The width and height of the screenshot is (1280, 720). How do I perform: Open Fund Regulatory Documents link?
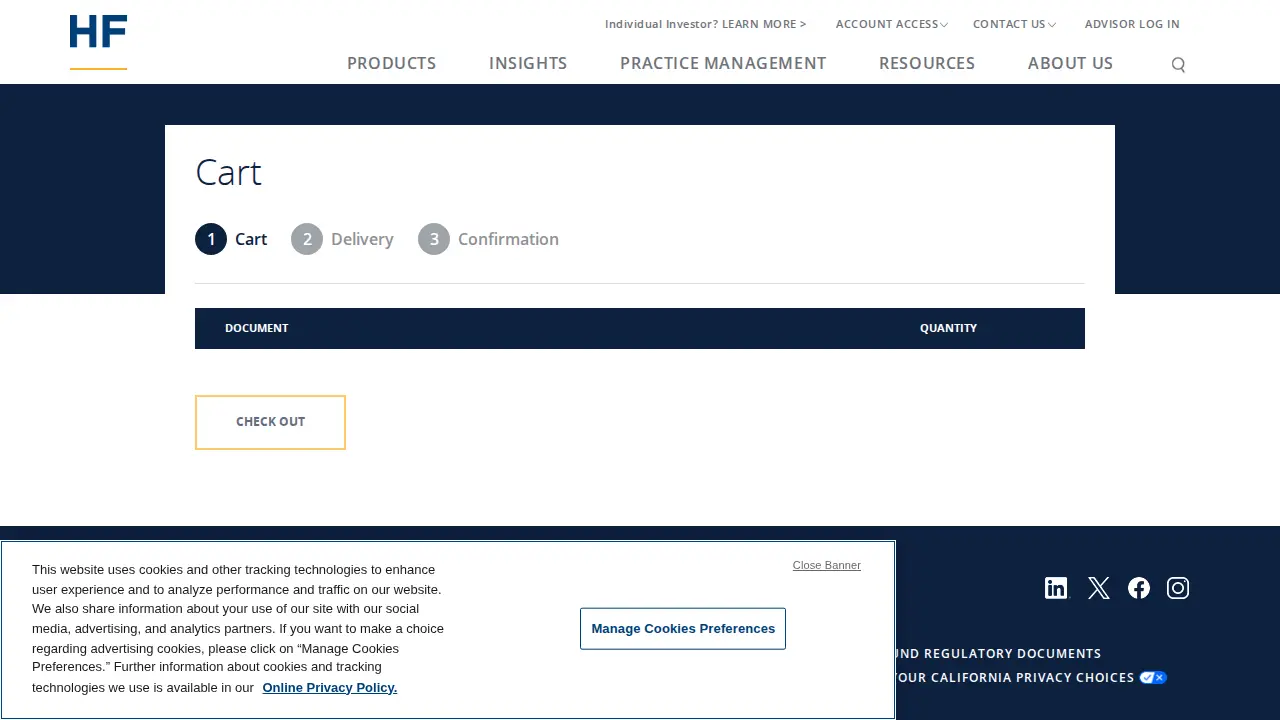(997, 653)
